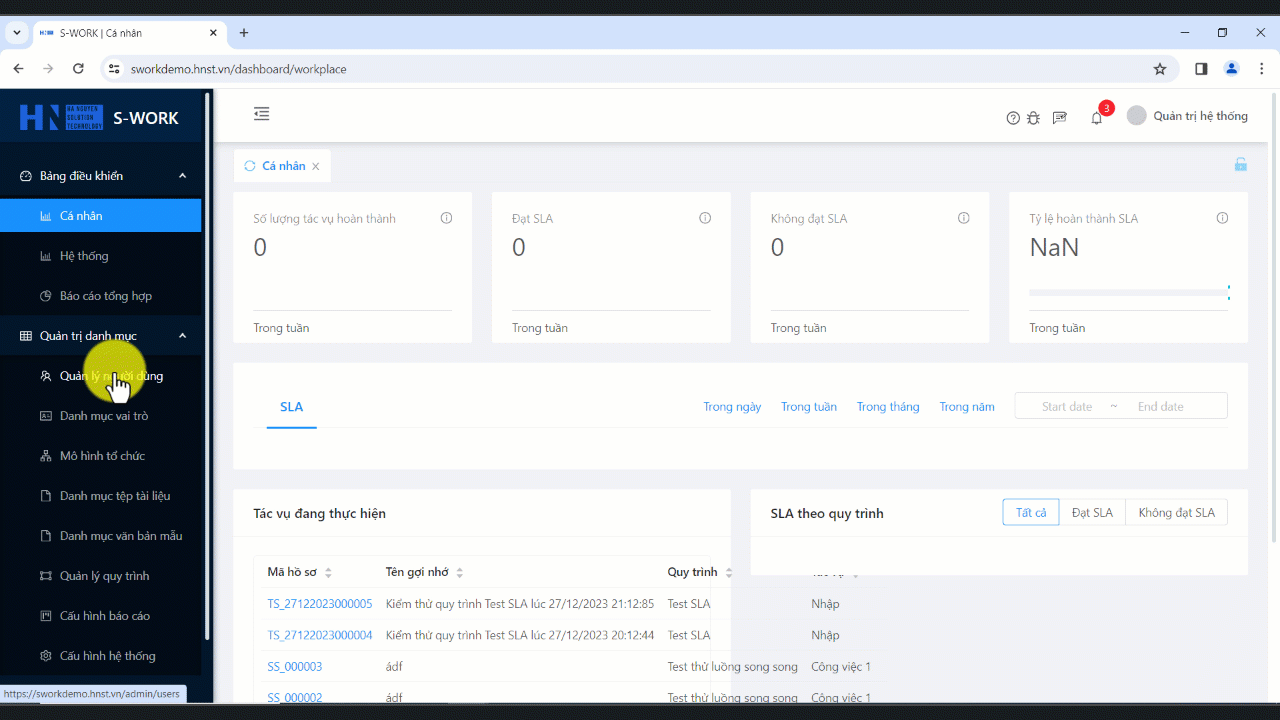Open Quản lý quy trình page
The height and width of the screenshot is (720, 1280).
[100, 576]
